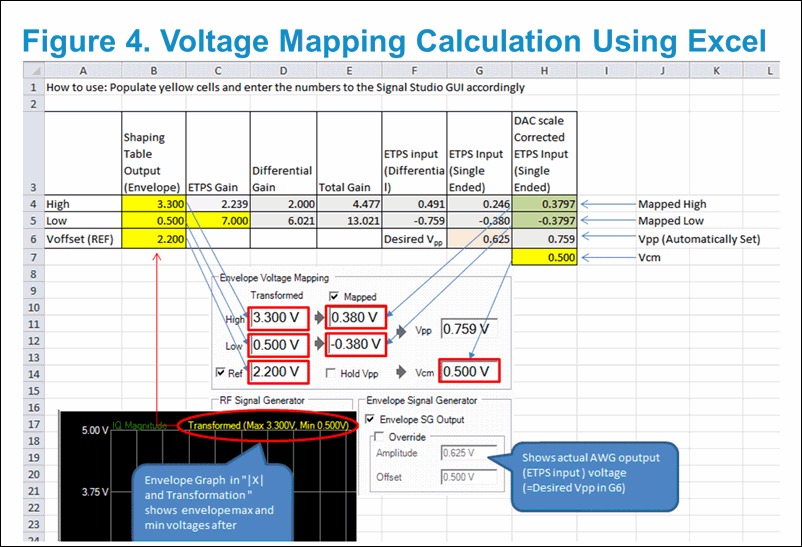This screenshot has height=547, width=802.
Task: Select column B header
Action: click(153, 70)
